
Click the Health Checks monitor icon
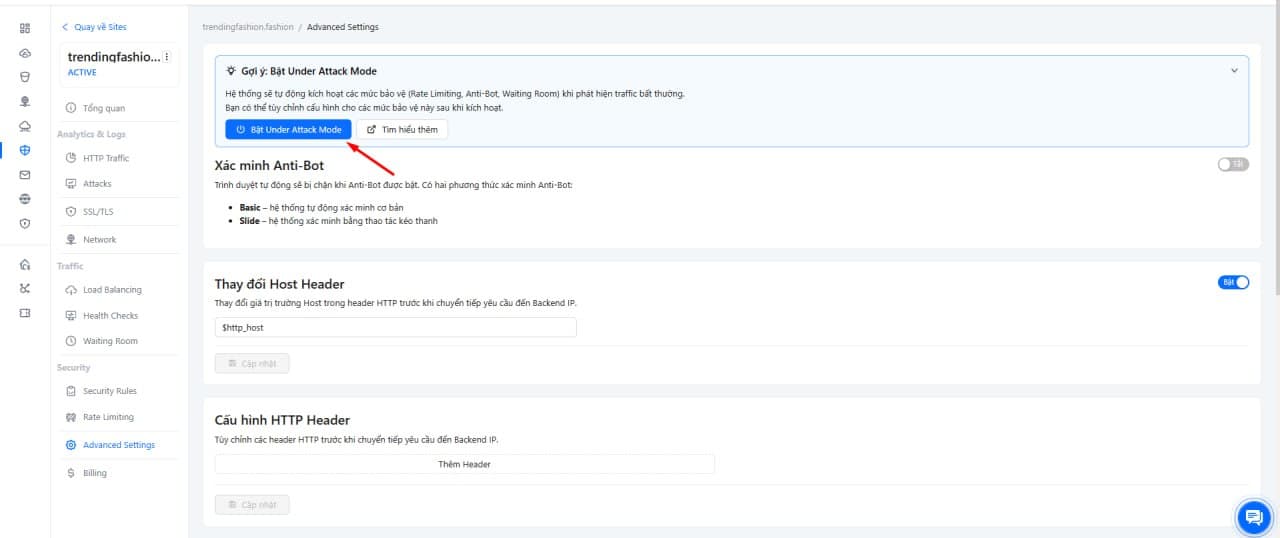[x=71, y=316]
